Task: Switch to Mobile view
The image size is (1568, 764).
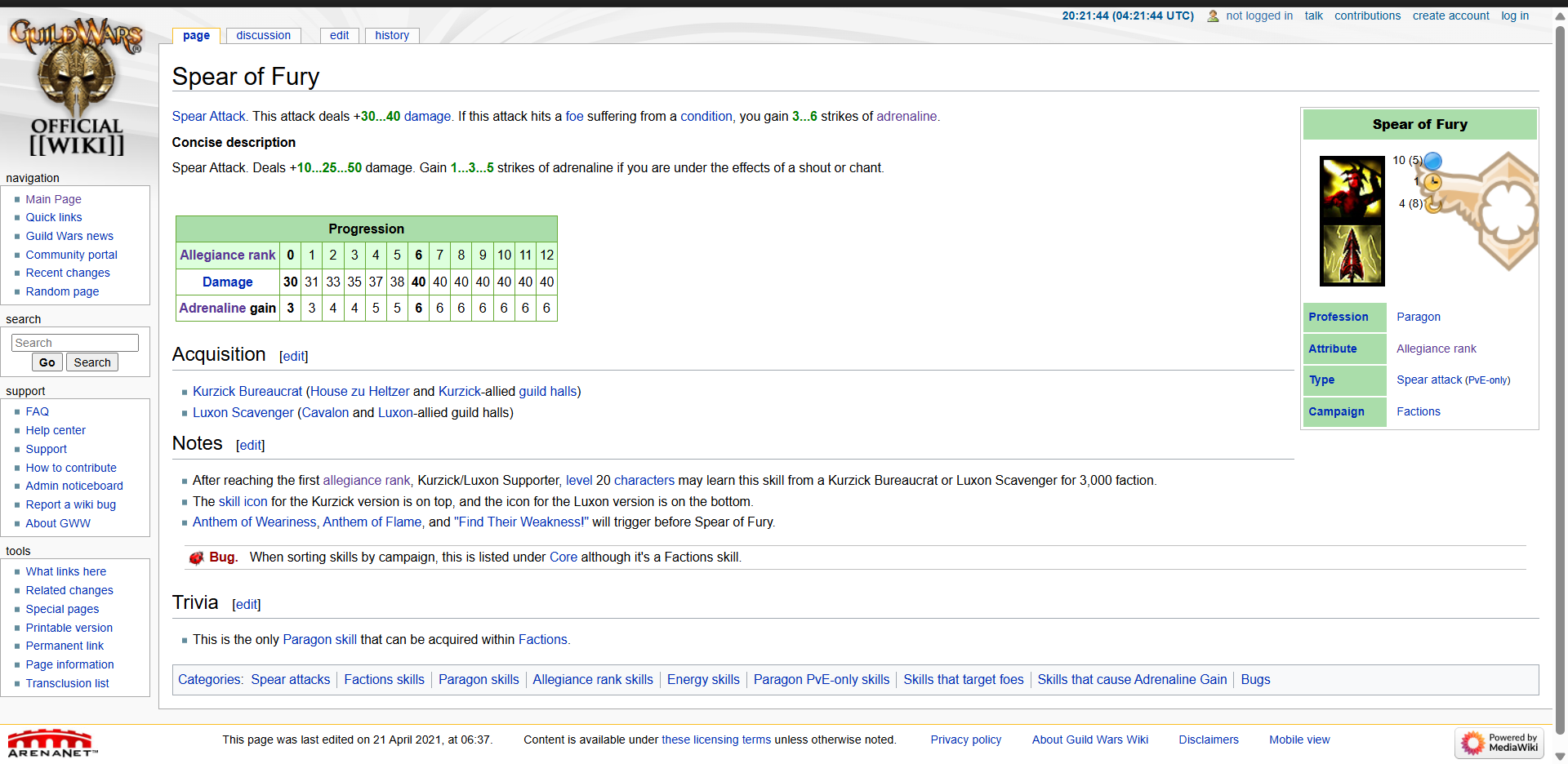Action: [x=1299, y=740]
